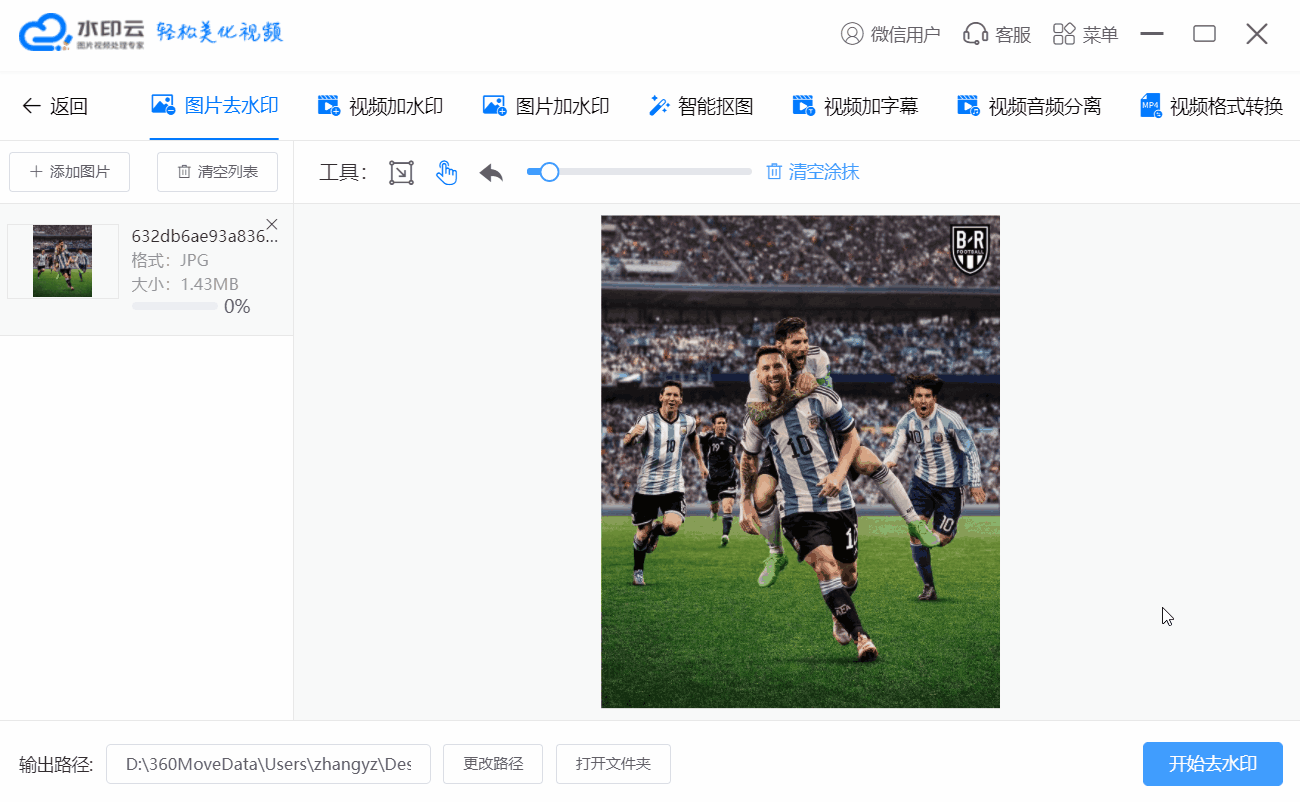Select the rectangle selection tool
Image resolution: width=1300 pixels, height=802 pixels.
401,172
